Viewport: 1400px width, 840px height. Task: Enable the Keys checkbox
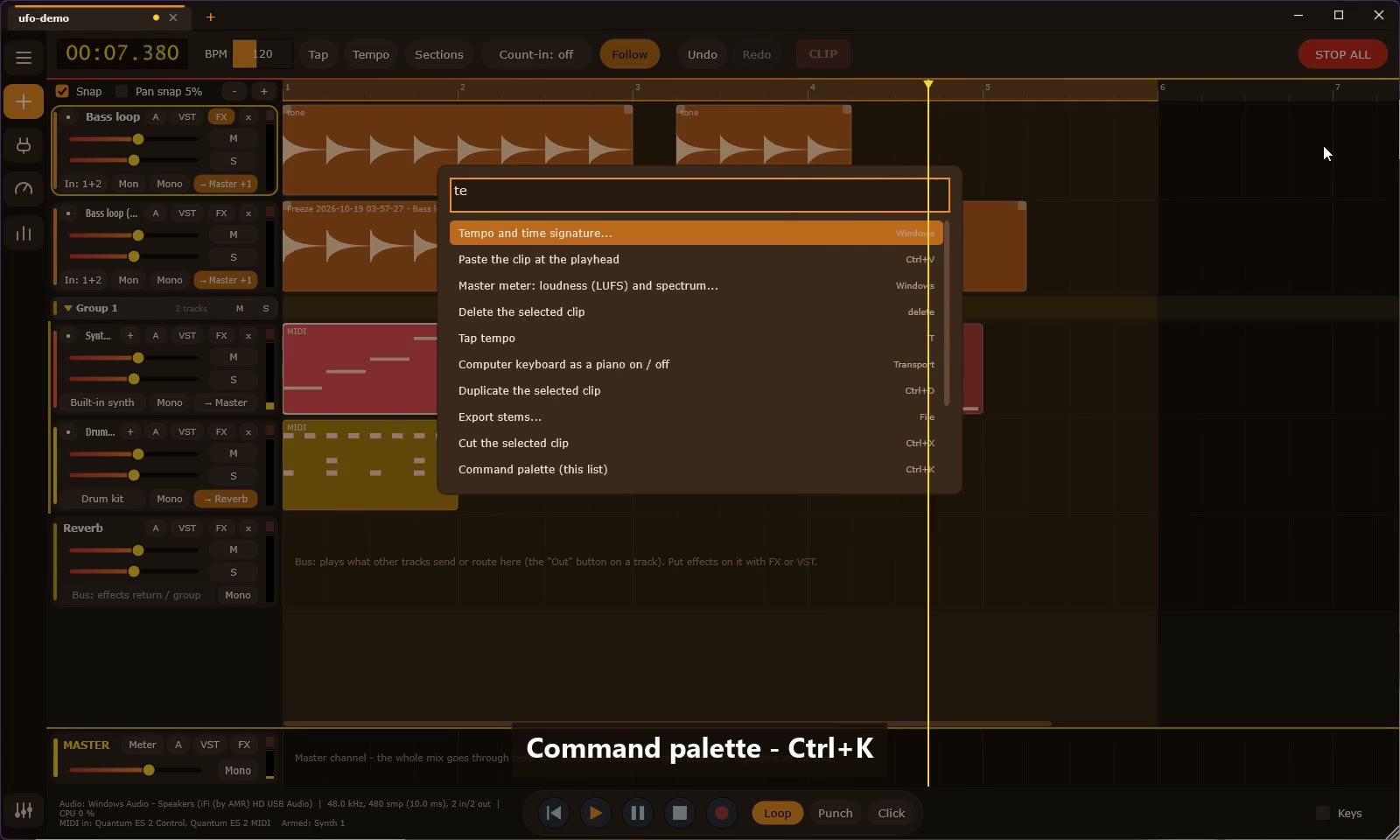1323,813
